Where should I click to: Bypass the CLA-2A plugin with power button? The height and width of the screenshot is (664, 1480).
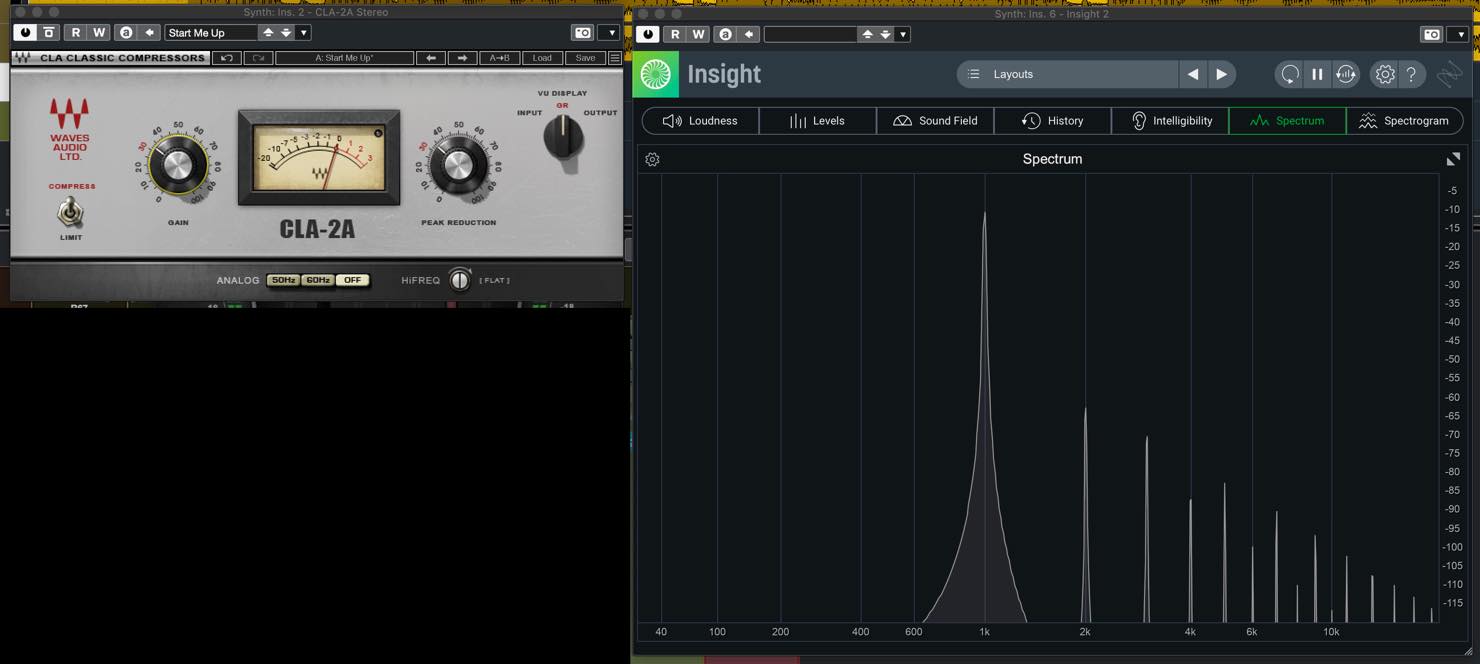[x=25, y=33]
